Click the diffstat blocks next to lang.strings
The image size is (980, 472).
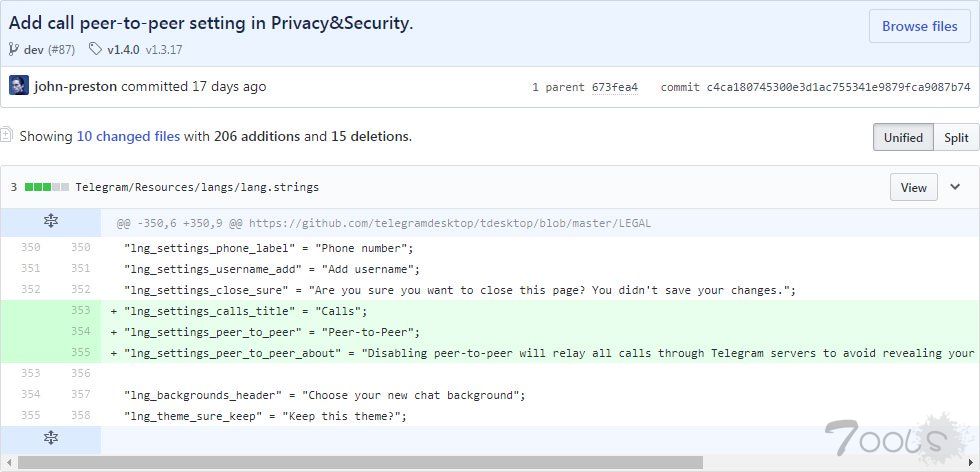click(47, 187)
